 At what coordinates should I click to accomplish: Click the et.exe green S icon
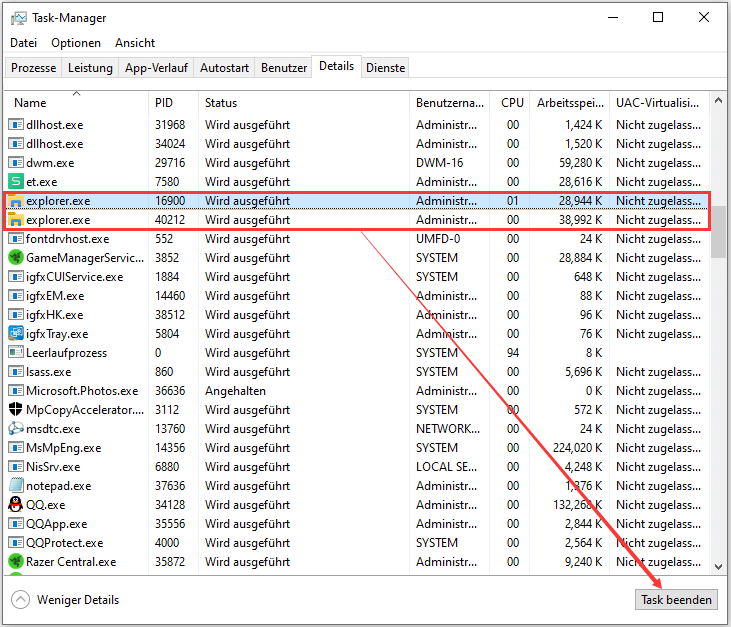(x=16, y=181)
